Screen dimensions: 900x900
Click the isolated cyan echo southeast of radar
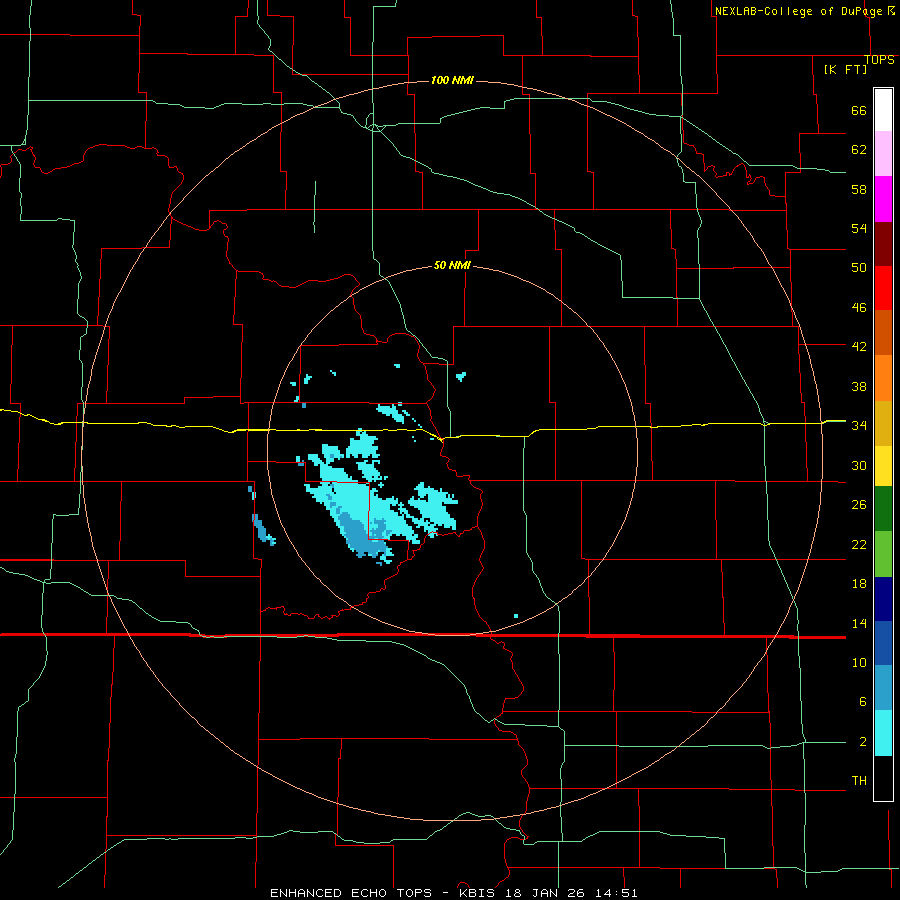515,616
